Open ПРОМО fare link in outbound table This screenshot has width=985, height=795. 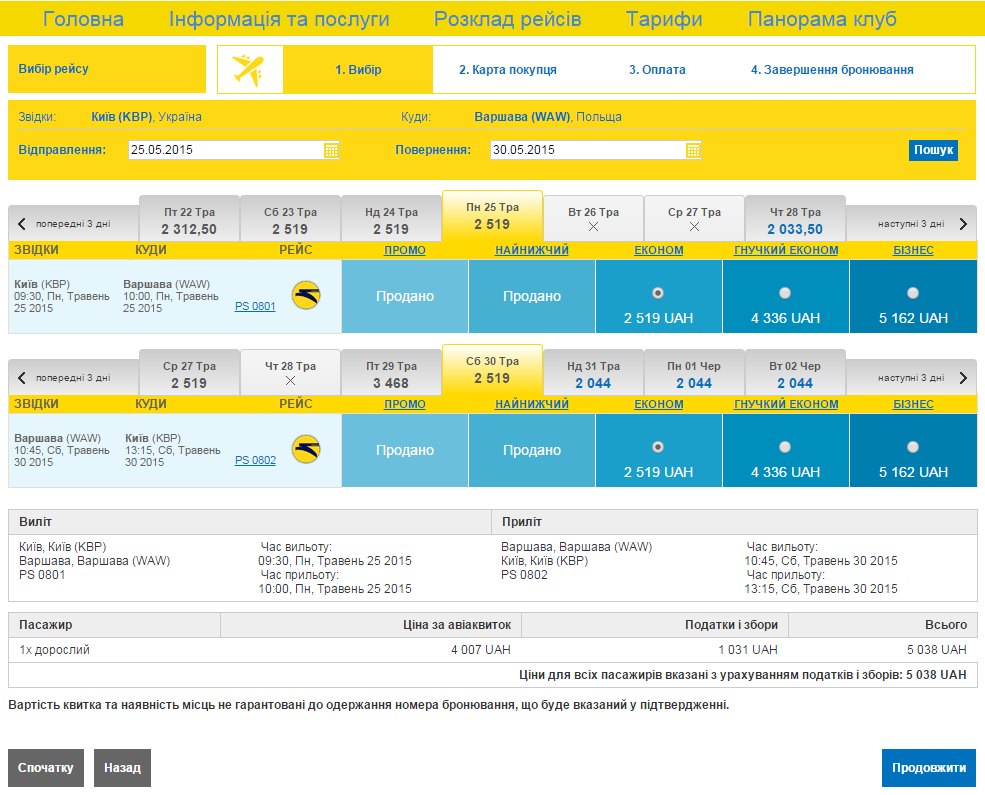(x=405, y=250)
